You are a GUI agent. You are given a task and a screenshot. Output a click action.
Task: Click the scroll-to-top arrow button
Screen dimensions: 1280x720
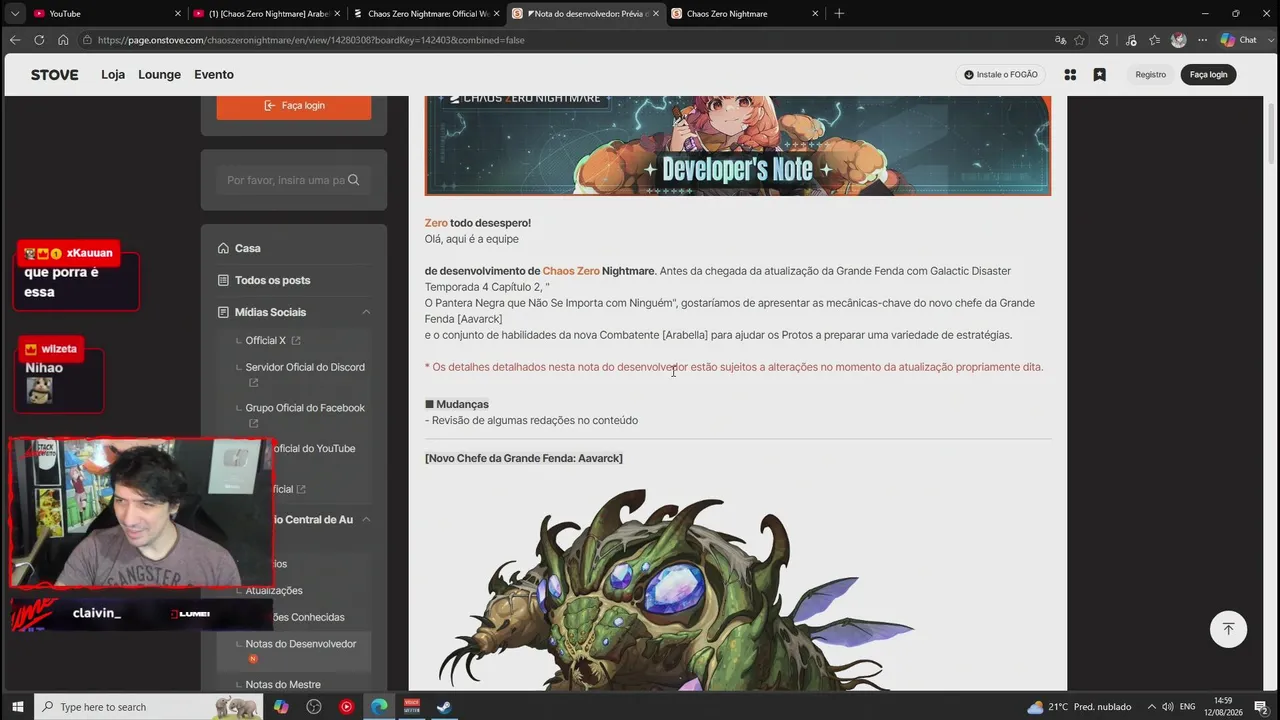click(1228, 629)
